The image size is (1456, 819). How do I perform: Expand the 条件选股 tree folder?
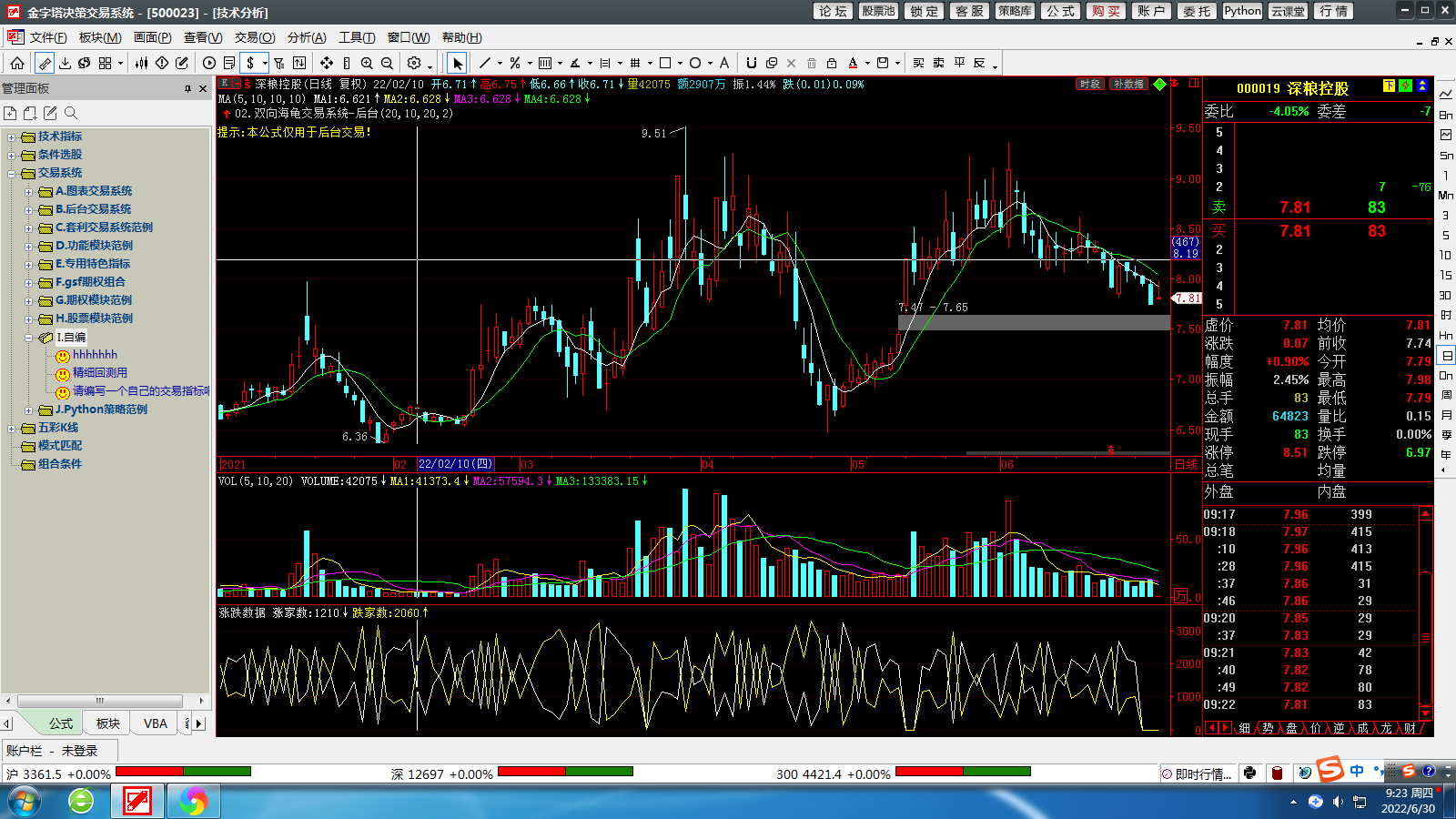12,156
